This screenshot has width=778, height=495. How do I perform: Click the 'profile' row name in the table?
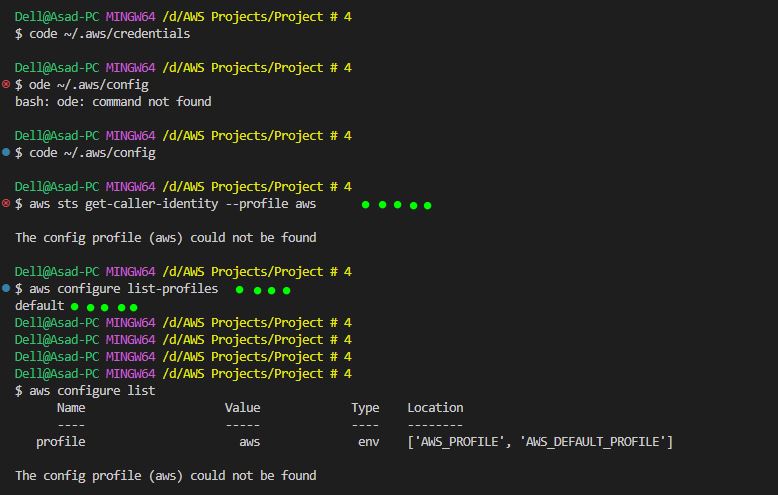click(61, 442)
